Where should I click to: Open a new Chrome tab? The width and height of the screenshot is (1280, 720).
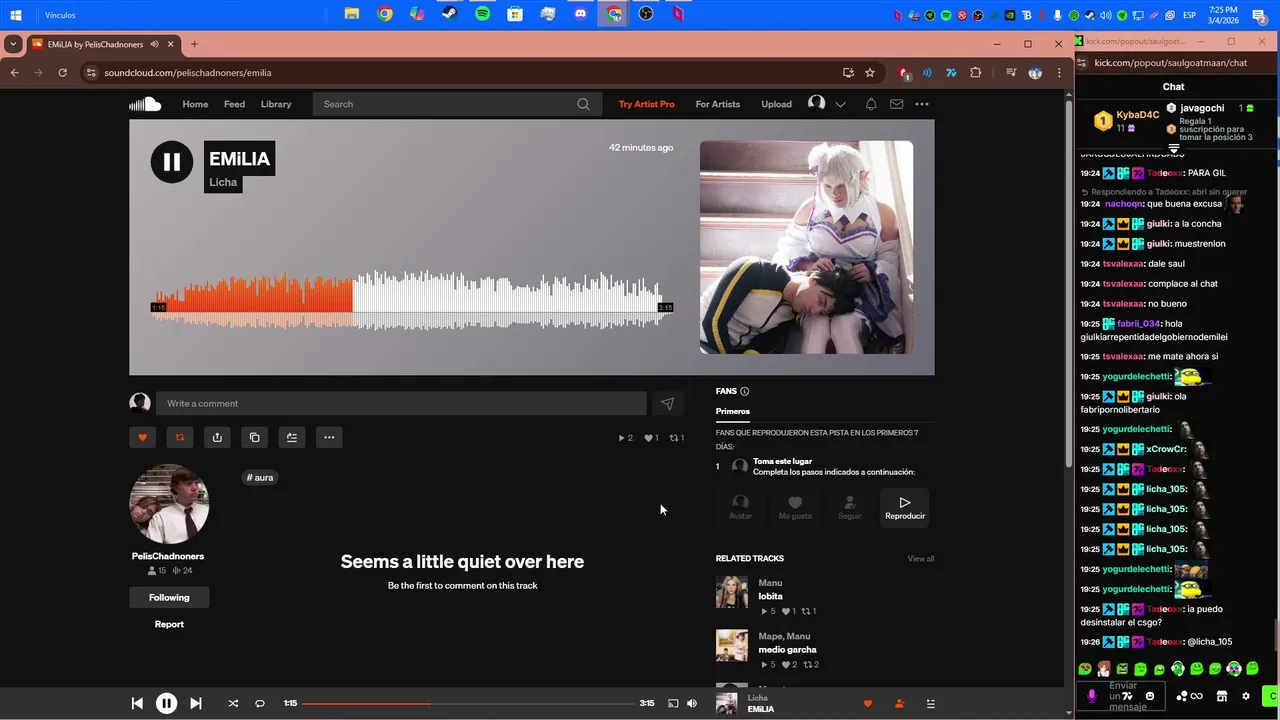[194, 44]
